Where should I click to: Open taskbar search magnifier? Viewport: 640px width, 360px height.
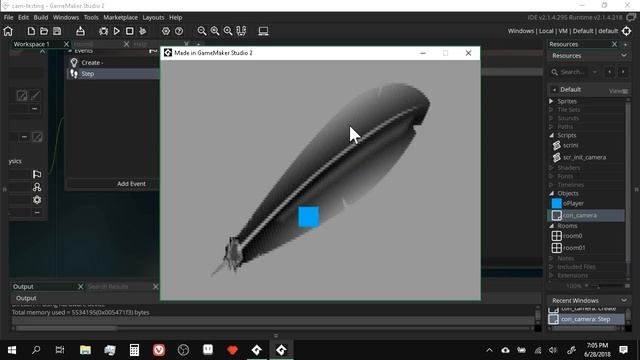(x=36, y=350)
